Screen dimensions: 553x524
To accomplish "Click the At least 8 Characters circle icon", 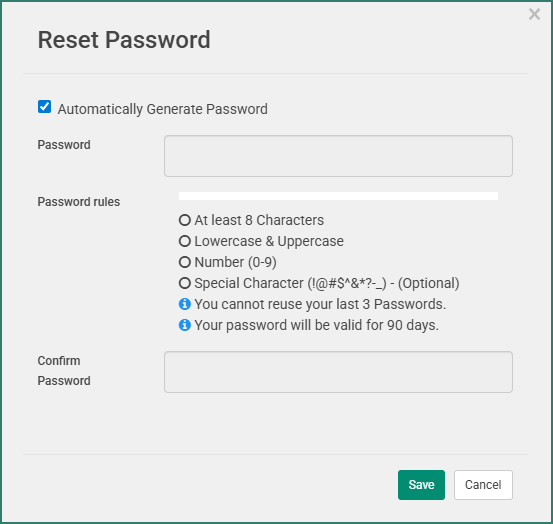I will [x=184, y=220].
